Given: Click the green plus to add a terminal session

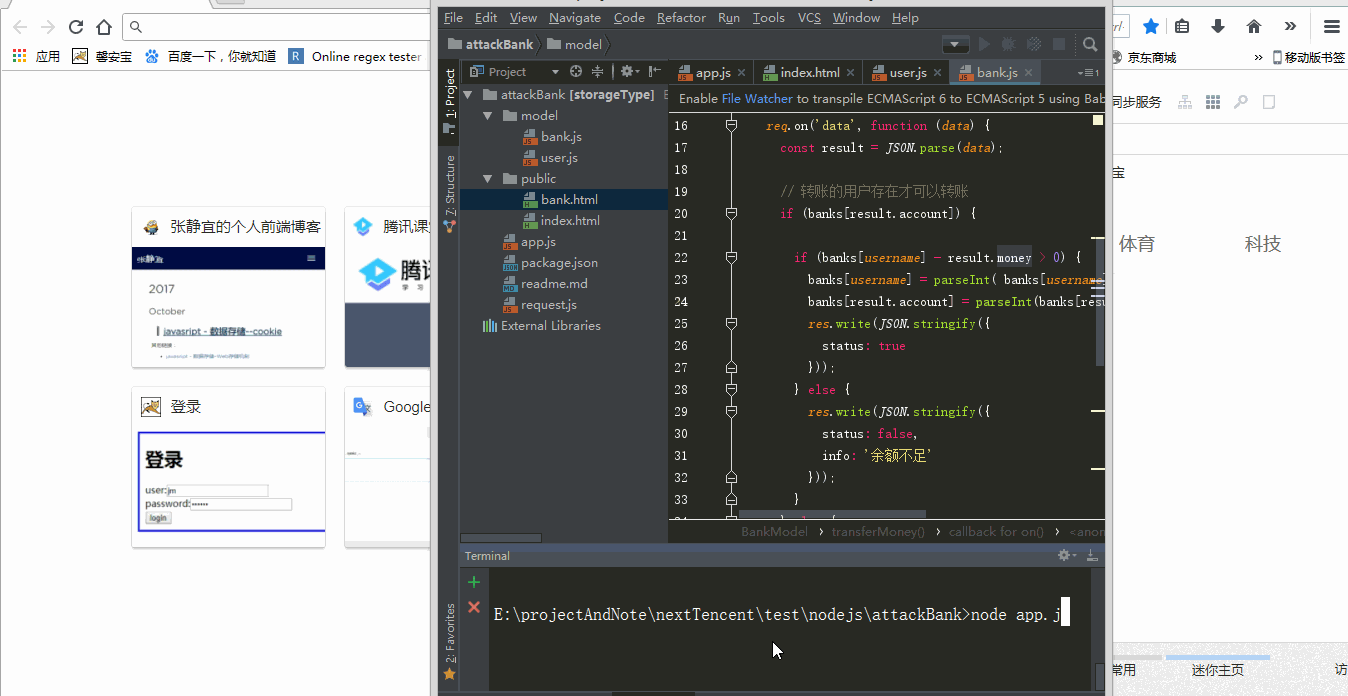Looking at the screenshot, I should [x=474, y=582].
